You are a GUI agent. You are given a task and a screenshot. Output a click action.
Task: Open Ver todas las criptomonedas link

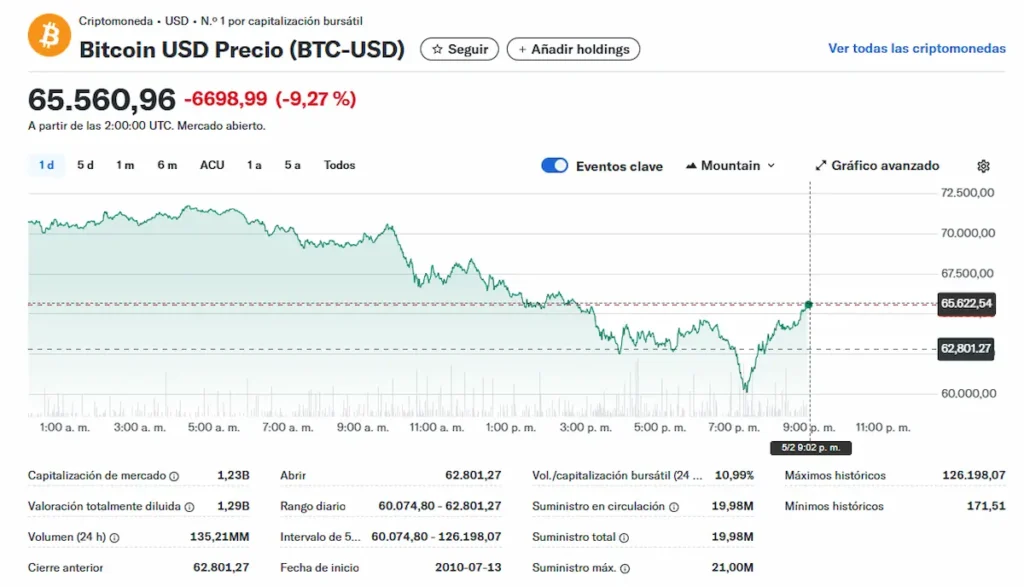click(x=916, y=49)
